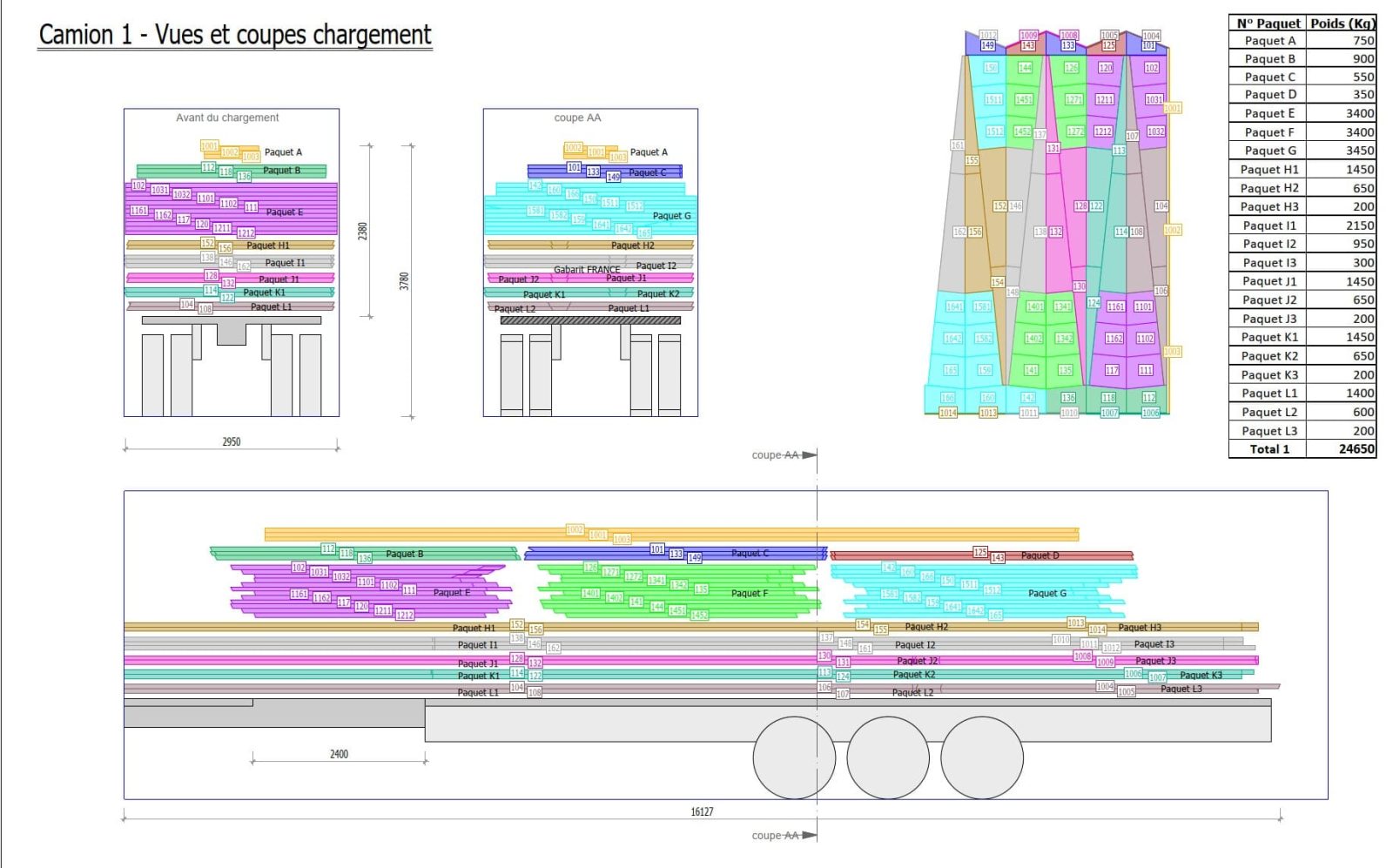Click the 'Paquet H3' label in the side view
Viewport: 1393px width, 868px height.
(1140, 628)
